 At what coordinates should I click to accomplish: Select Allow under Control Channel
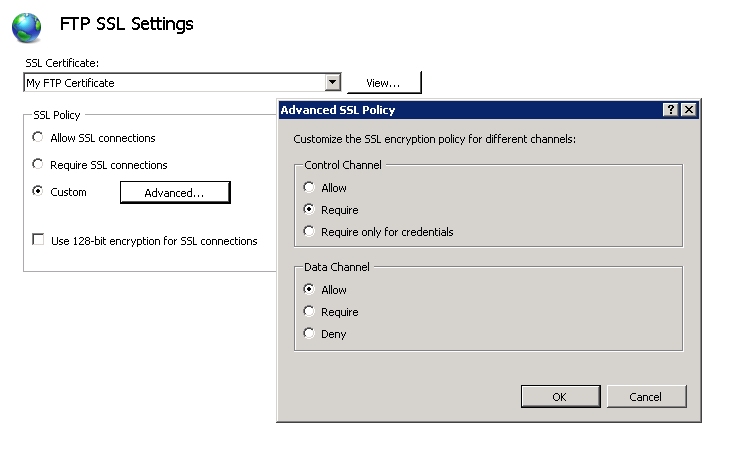310,188
